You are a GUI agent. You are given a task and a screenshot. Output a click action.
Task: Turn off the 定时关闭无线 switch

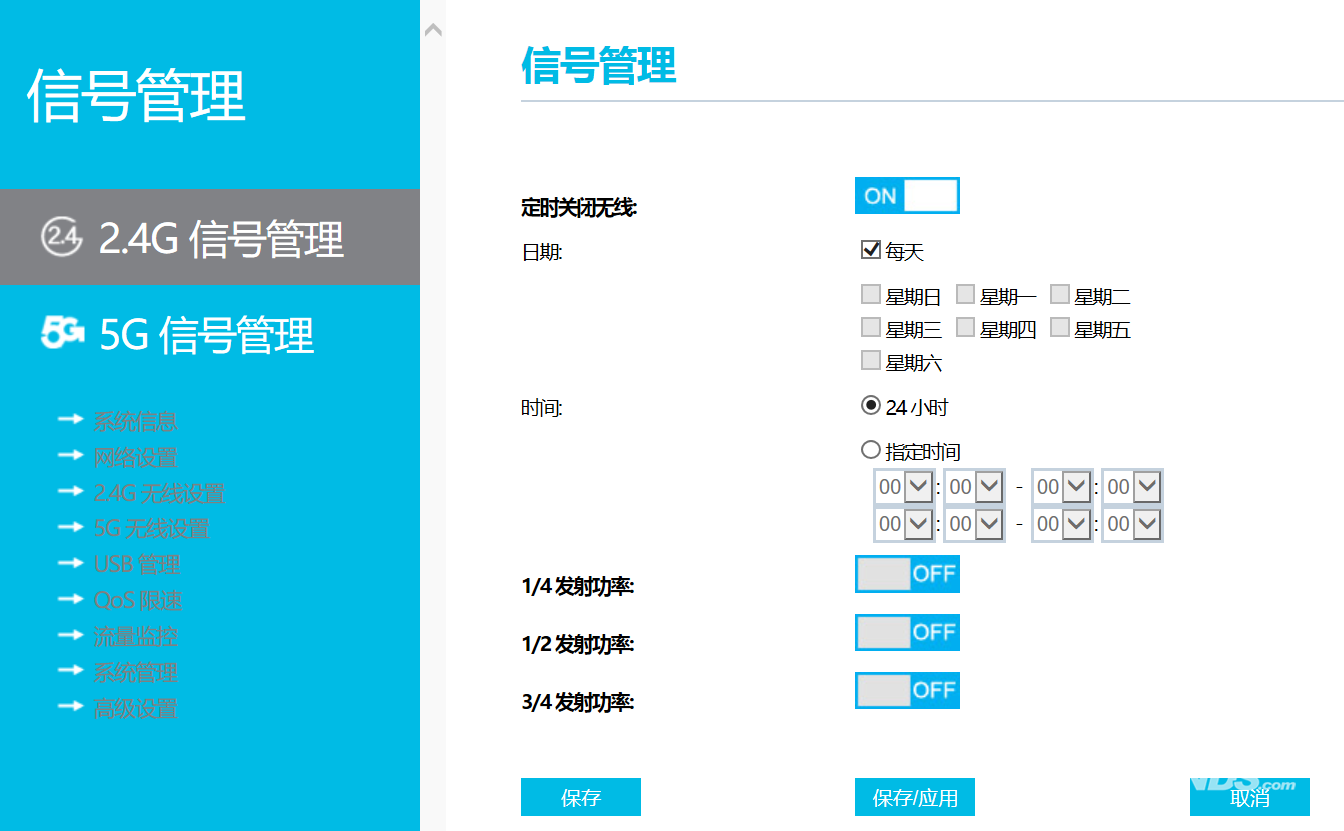907,196
